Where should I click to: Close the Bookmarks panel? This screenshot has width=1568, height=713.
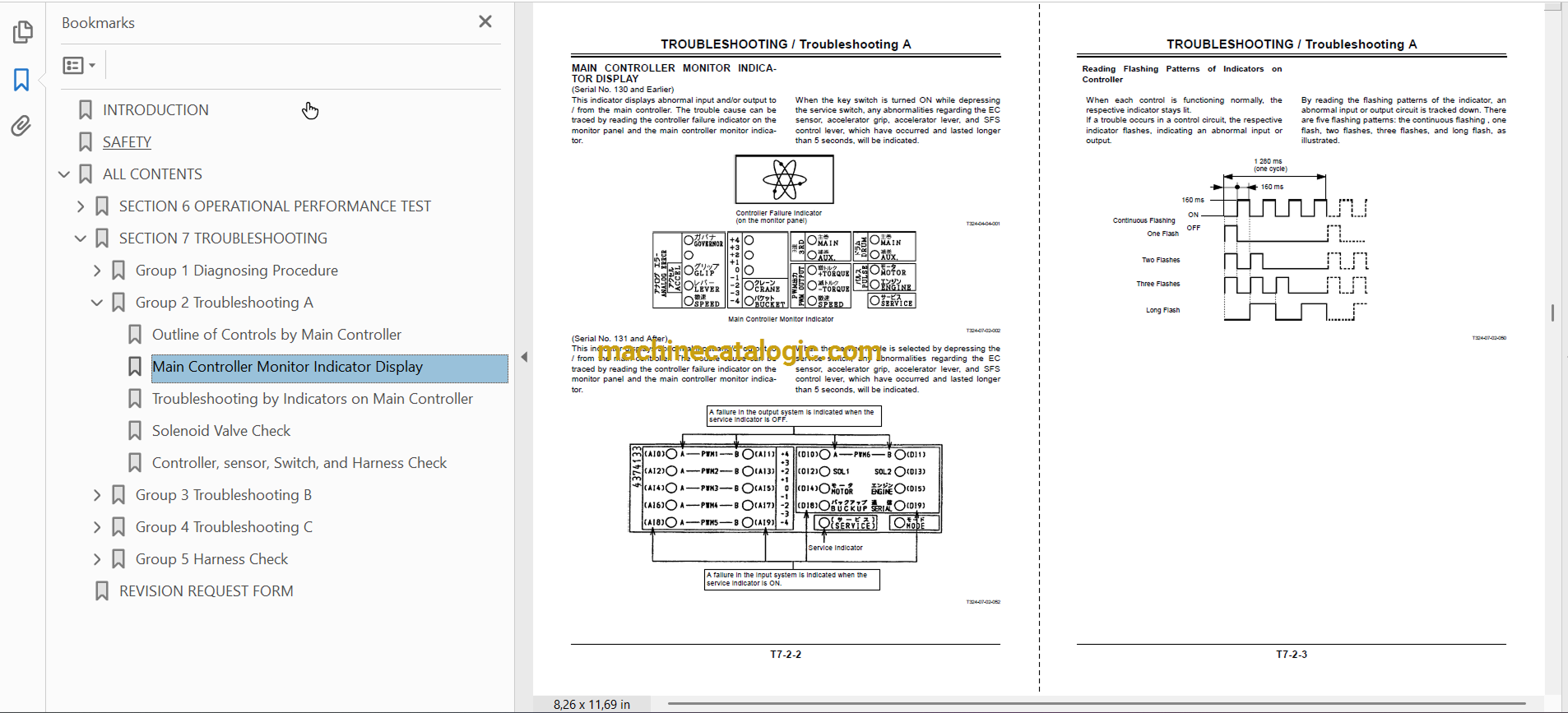click(x=485, y=21)
